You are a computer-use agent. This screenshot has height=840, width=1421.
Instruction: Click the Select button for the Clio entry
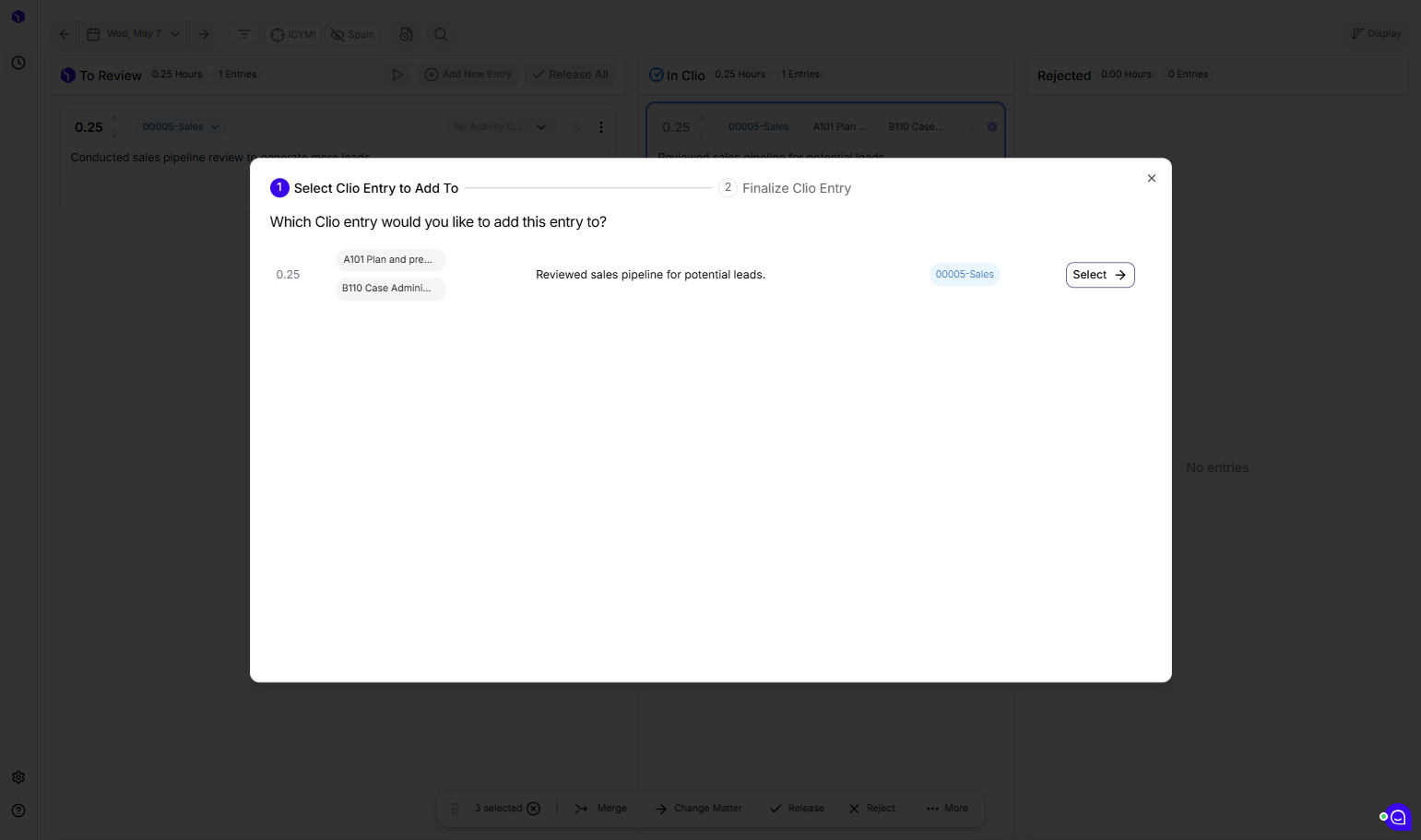pyautogui.click(x=1100, y=275)
